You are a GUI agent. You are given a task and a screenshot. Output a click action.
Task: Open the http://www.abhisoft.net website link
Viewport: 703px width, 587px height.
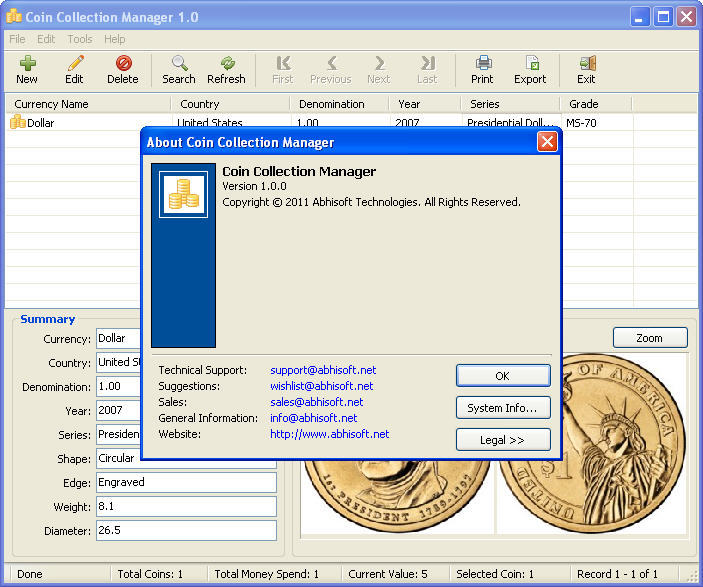tap(330, 434)
